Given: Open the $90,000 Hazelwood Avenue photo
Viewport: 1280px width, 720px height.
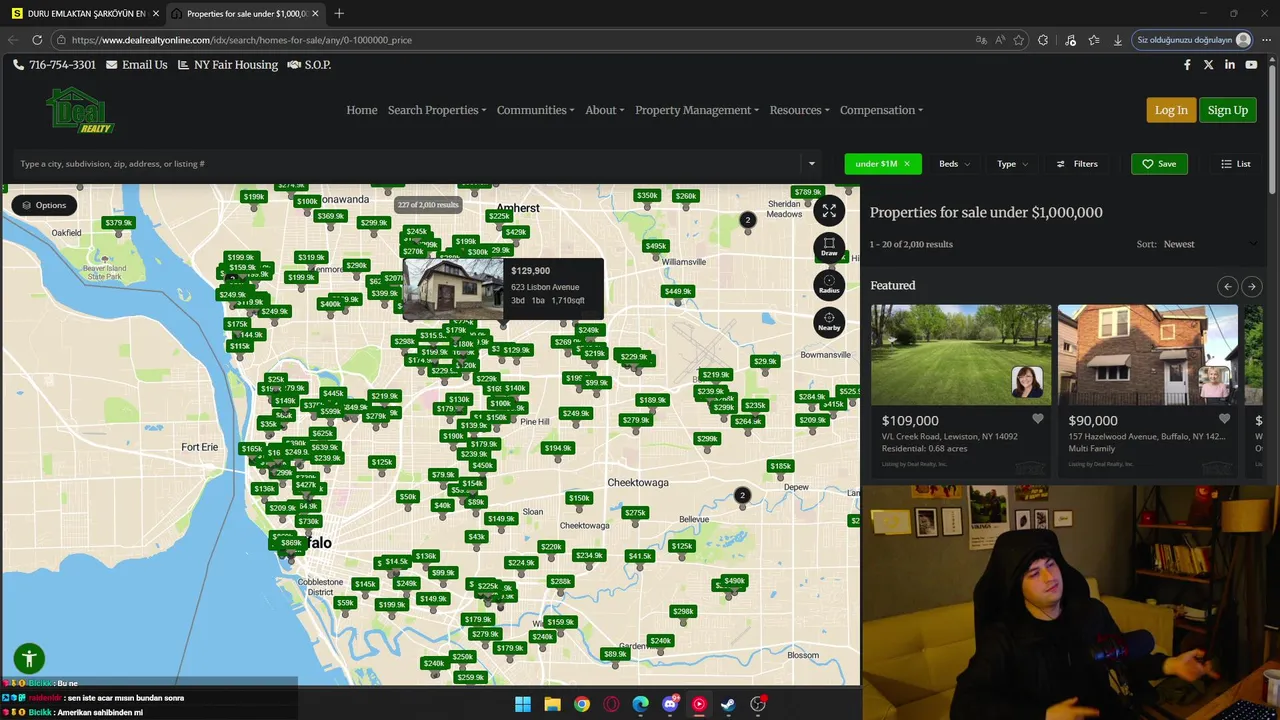Looking at the screenshot, I should [x=1148, y=355].
